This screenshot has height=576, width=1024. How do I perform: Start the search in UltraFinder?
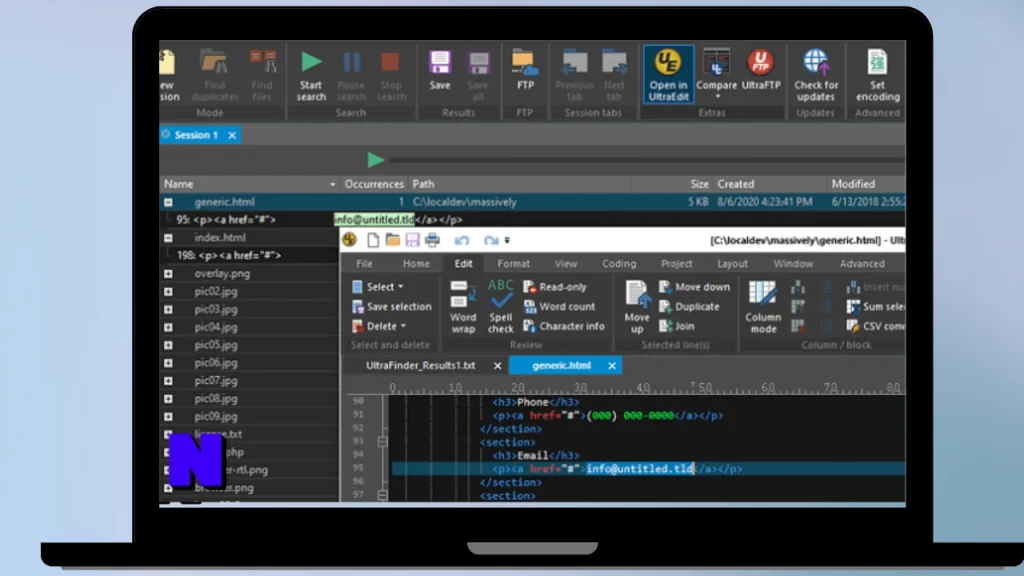tap(311, 75)
